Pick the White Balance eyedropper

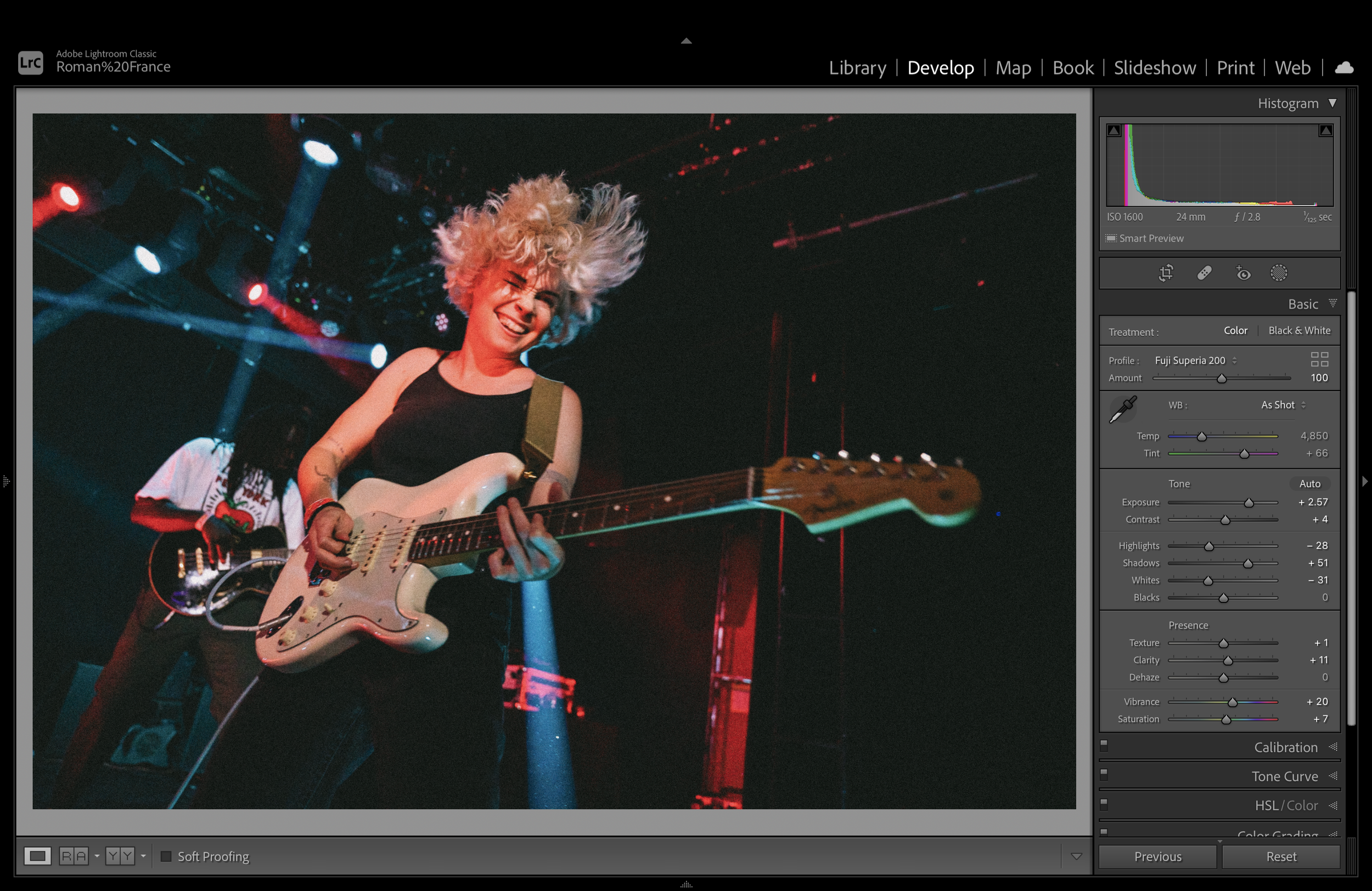[x=1122, y=409]
